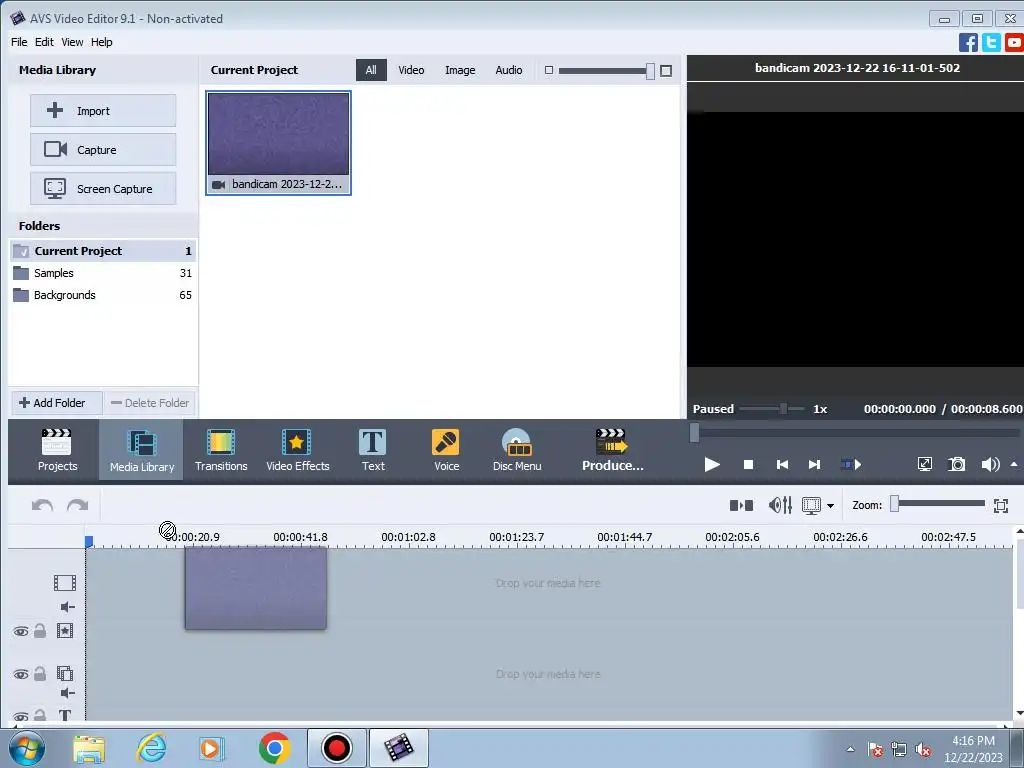Mute the preview volume speaker icon
Screen dimensions: 1024x768
[989, 464]
